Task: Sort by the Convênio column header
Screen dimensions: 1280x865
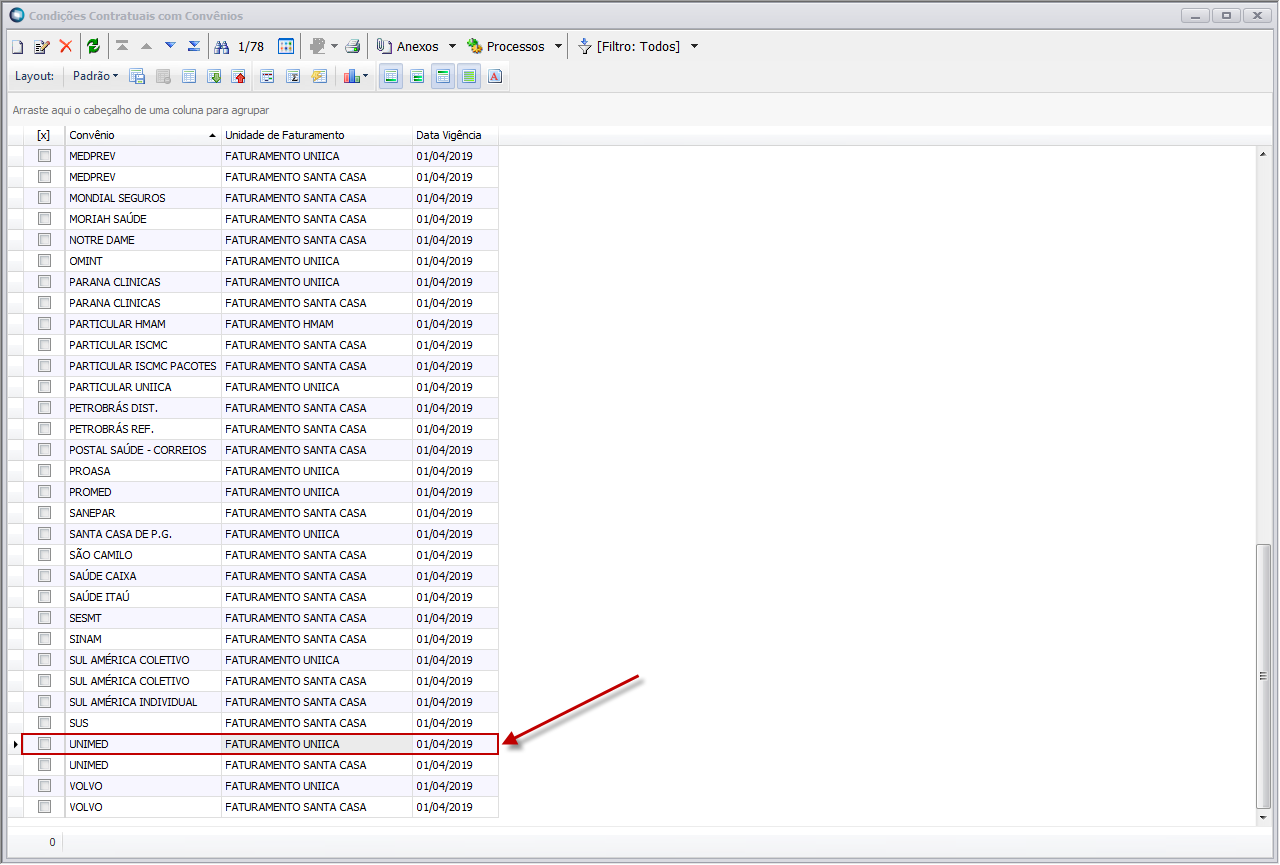Action: (143, 135)
